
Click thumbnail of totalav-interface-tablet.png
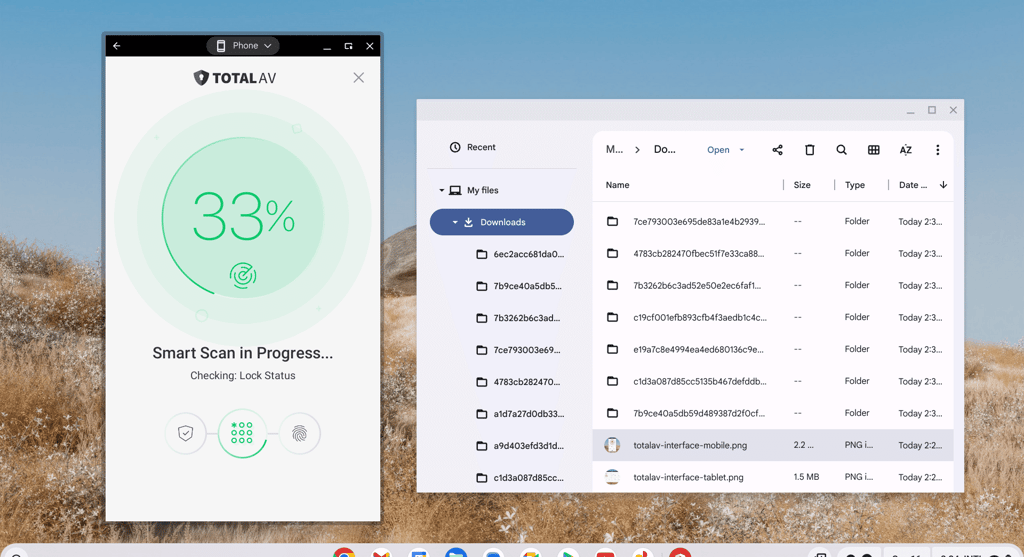tap(612, 477)
